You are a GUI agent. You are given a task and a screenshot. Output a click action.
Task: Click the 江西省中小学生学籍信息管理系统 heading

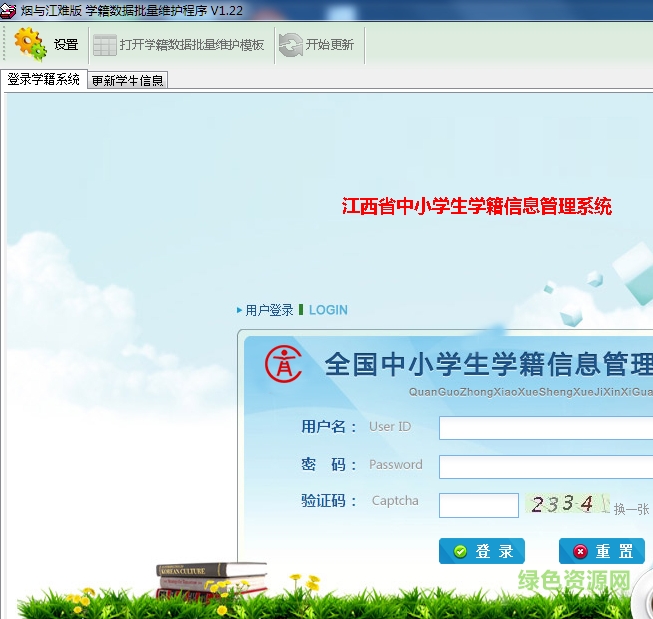point(477,206)
